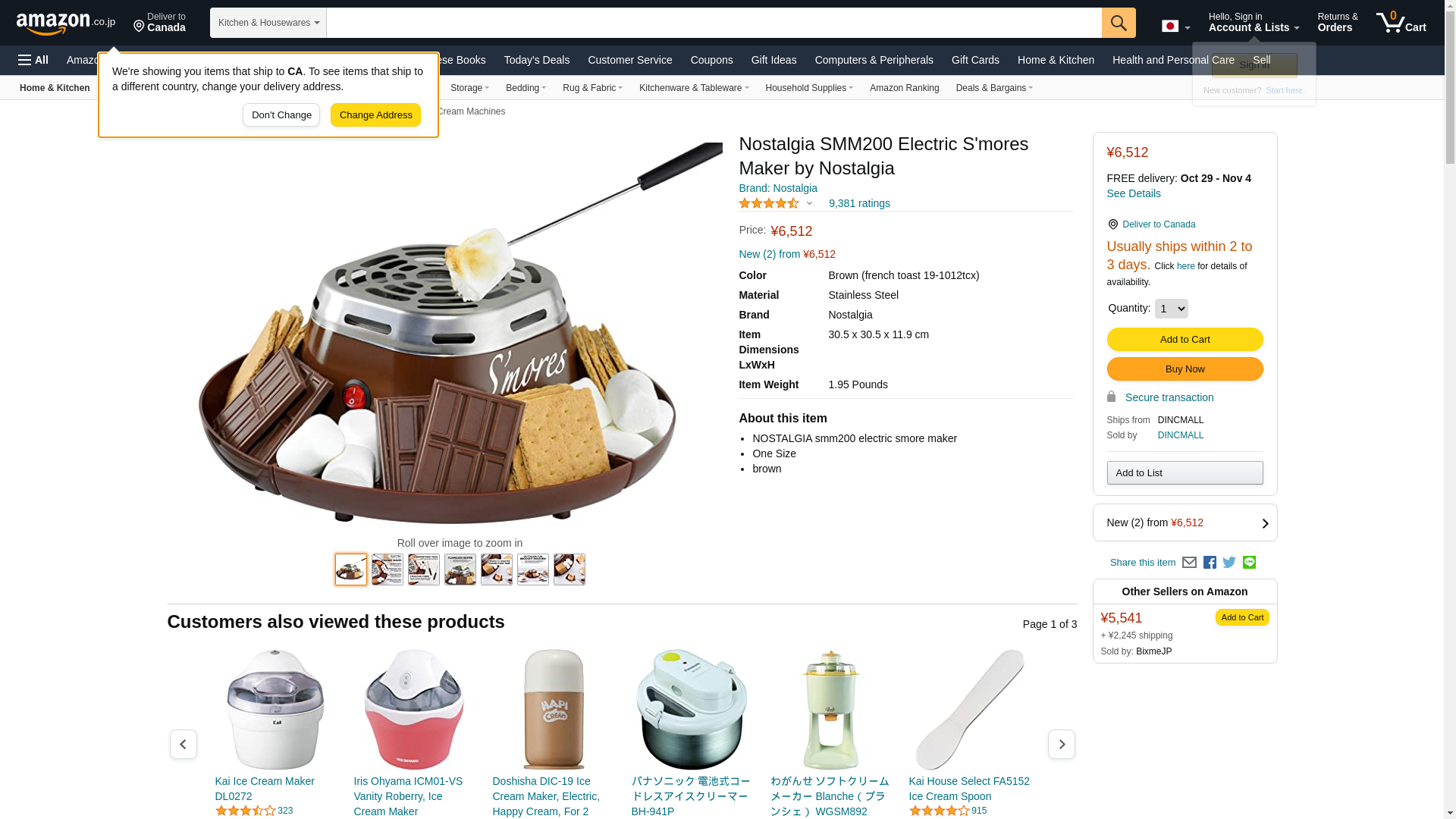Image resolution: width=1456 pixels, height=819 pixels.
Task: Click inside the search input field
Action: (714, 23)
